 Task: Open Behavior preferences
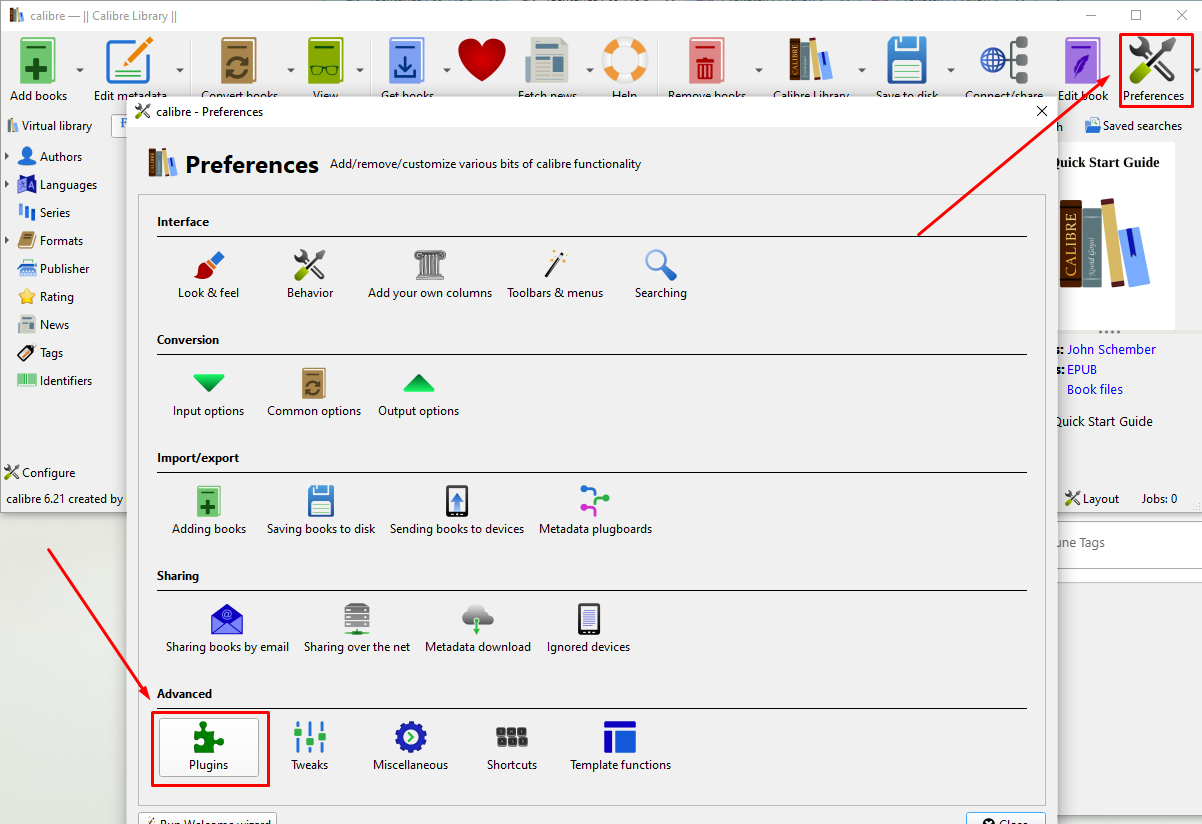click(x=310, y=275)
